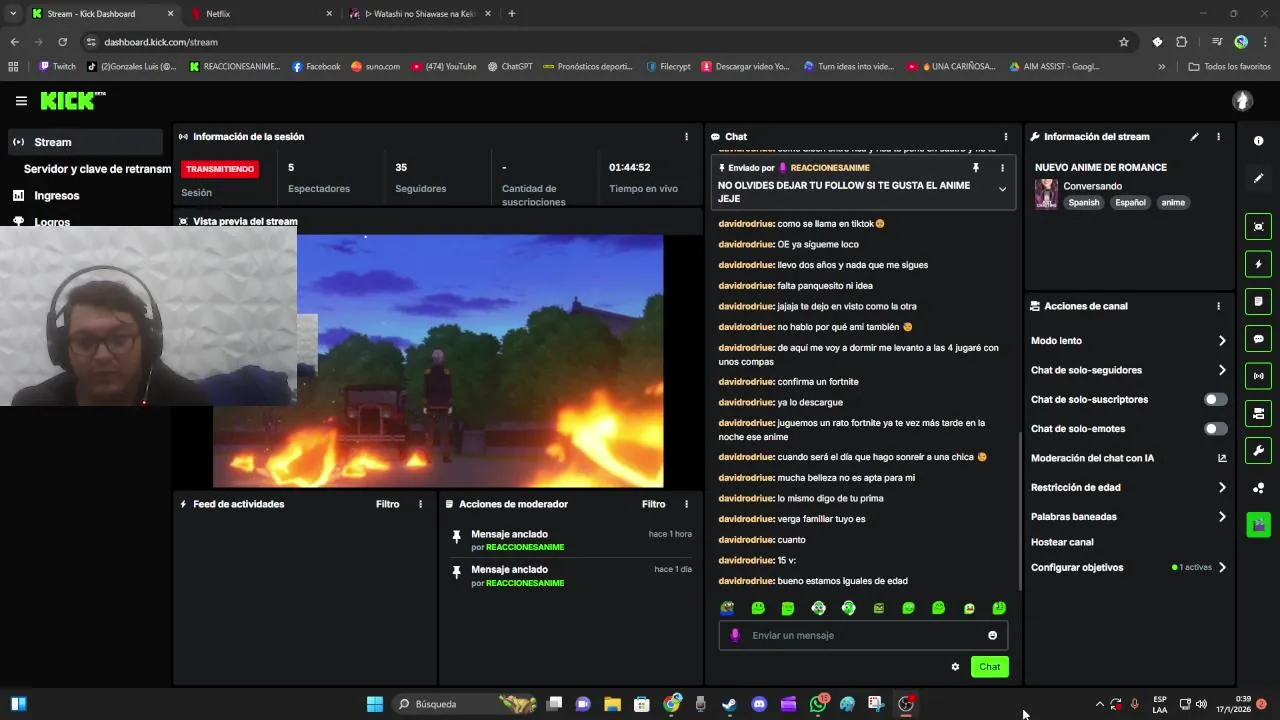Click the pin icon on pinned chat message
Image resolution: width=1280 pixels, height=720 pixels.
[x=976, y=168]
